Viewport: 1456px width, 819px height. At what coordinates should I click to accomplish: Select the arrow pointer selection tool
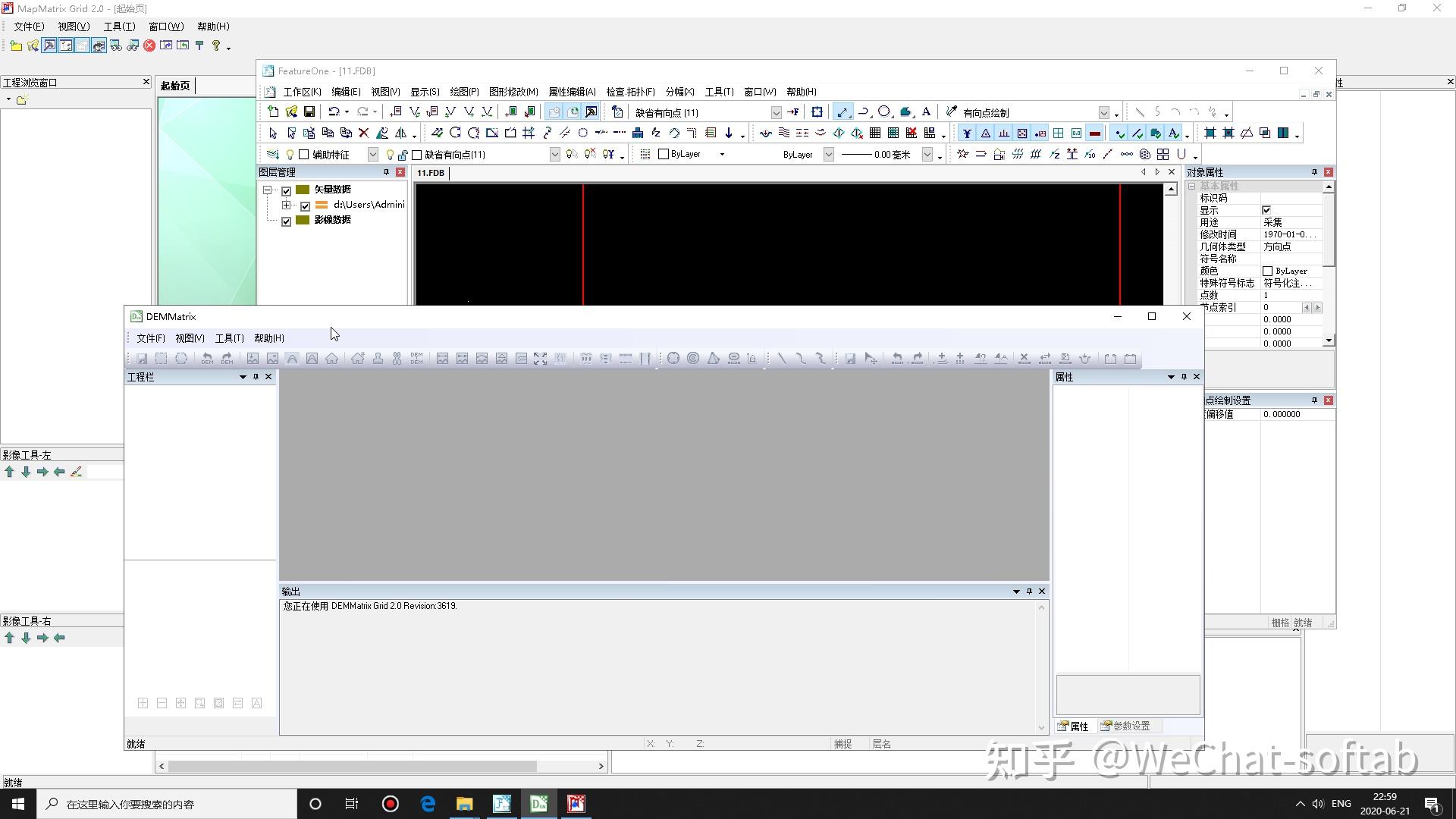coord(273,133)
